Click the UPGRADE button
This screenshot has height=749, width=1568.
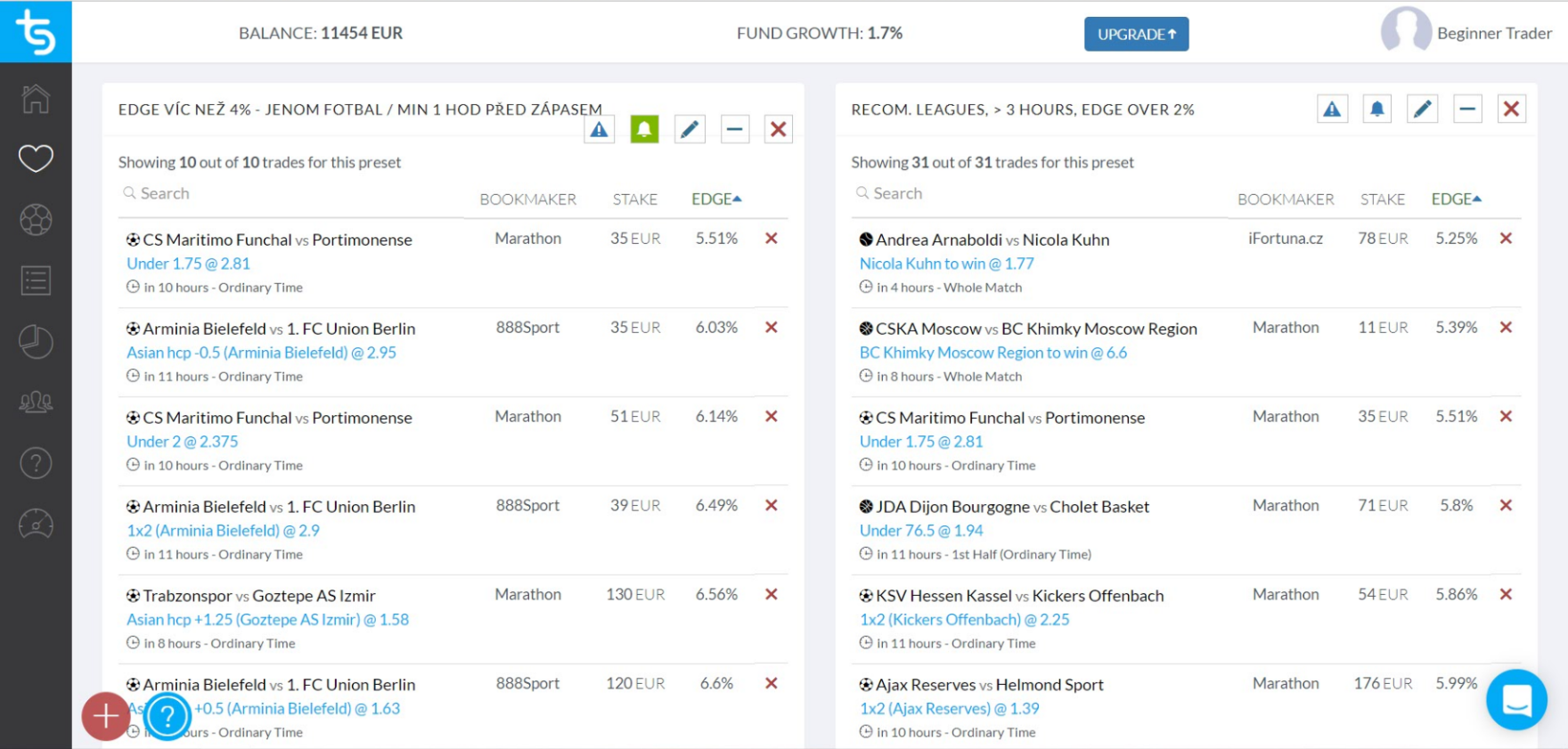1136,34
